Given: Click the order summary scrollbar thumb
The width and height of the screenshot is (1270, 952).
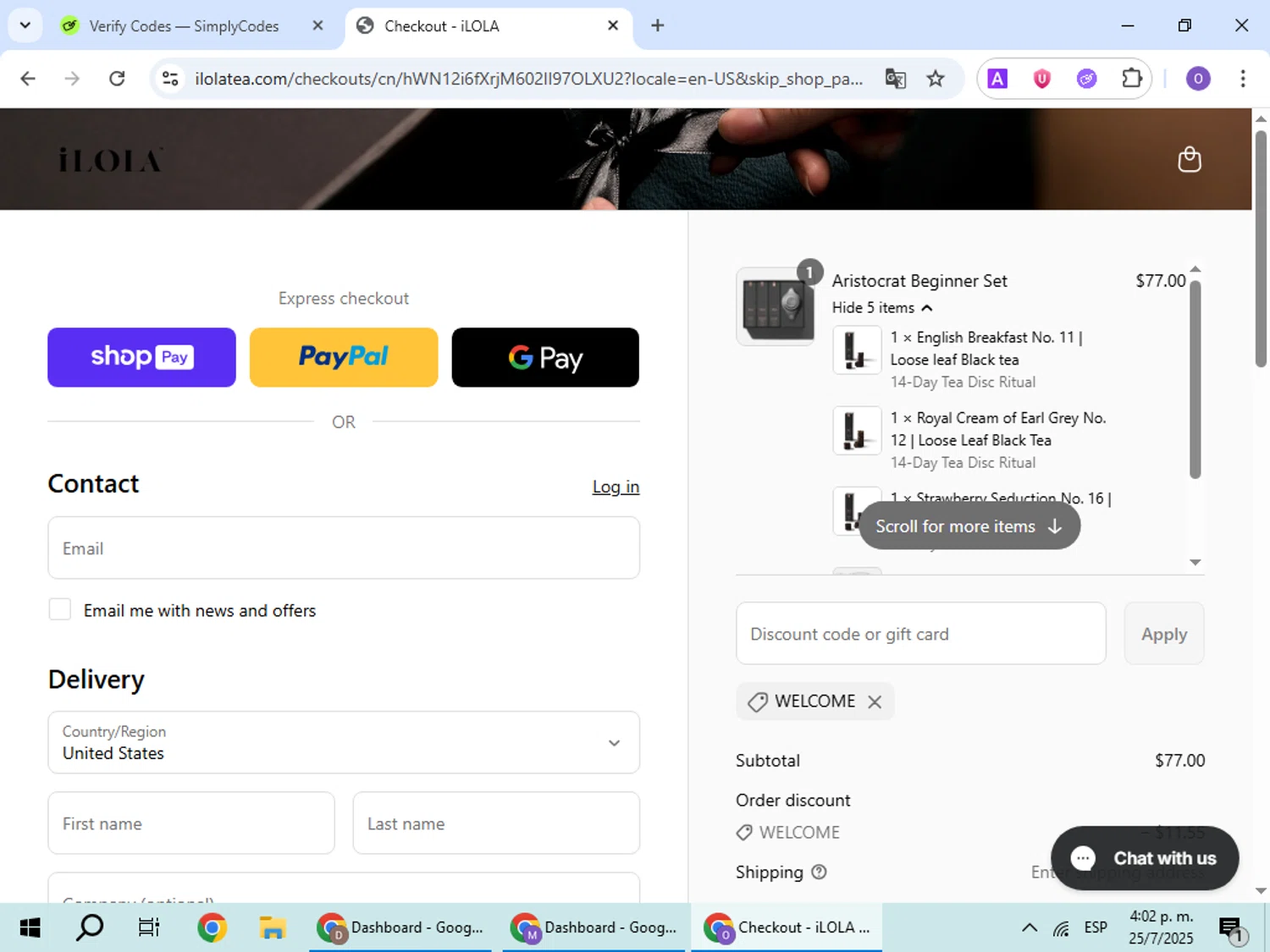Looking at the screenshot, I should pos(1195,379).
